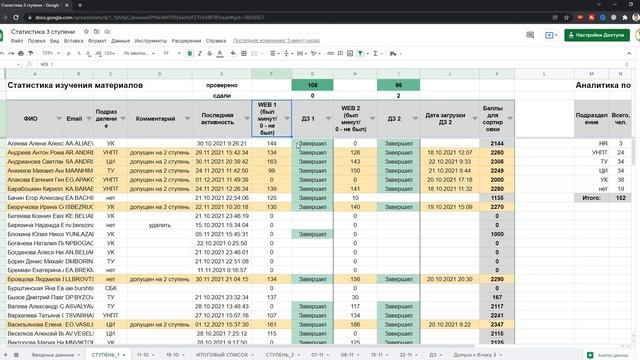
Task: Open ДЗ 1 column filter
Action: (x=329, y=119)
